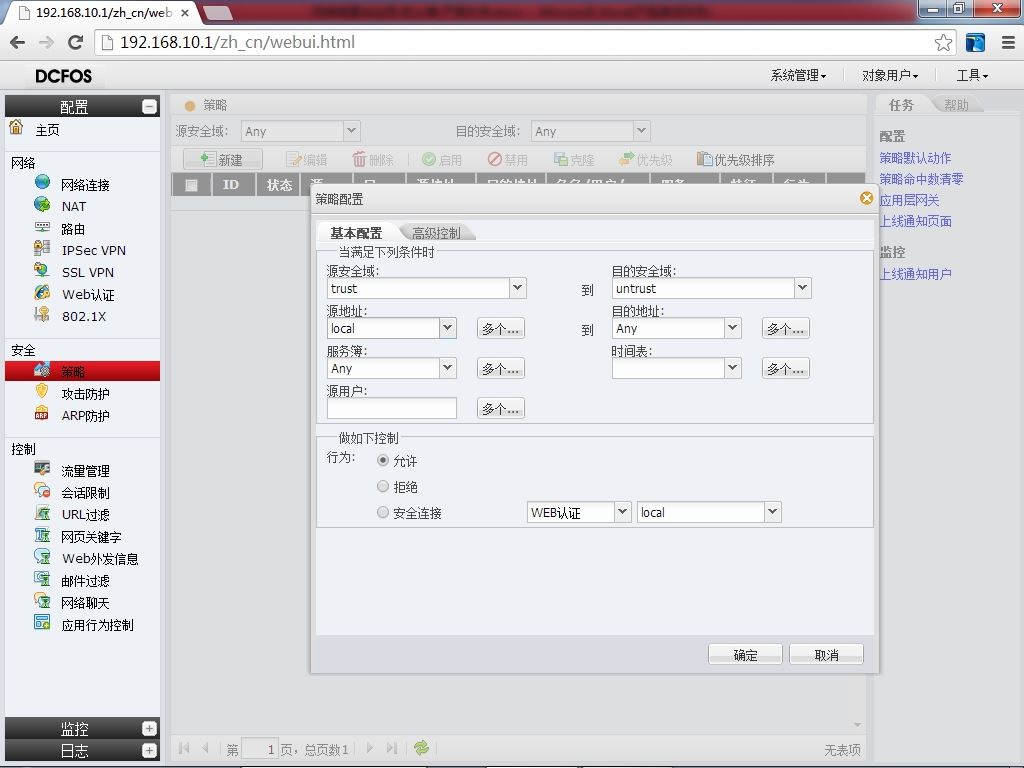Click the green refresh icon in pager

click(421, 748)
